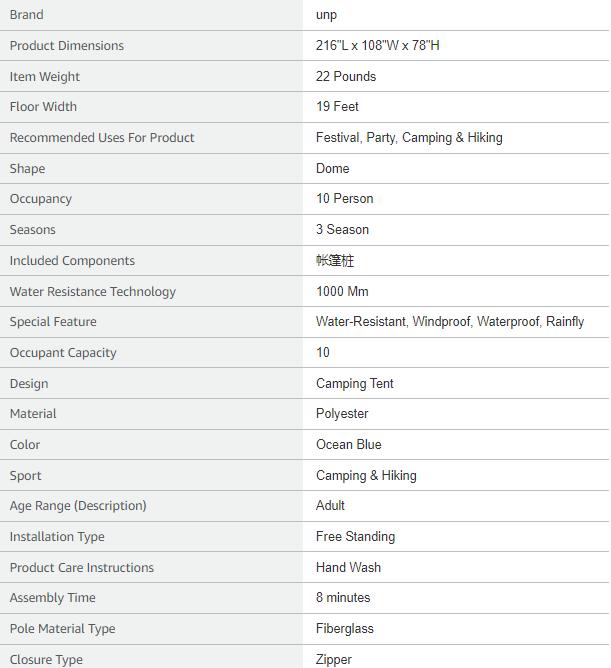Click the "Free Standing" installation type value
Viewport: 611px width, 668px height.
point(356,537)
